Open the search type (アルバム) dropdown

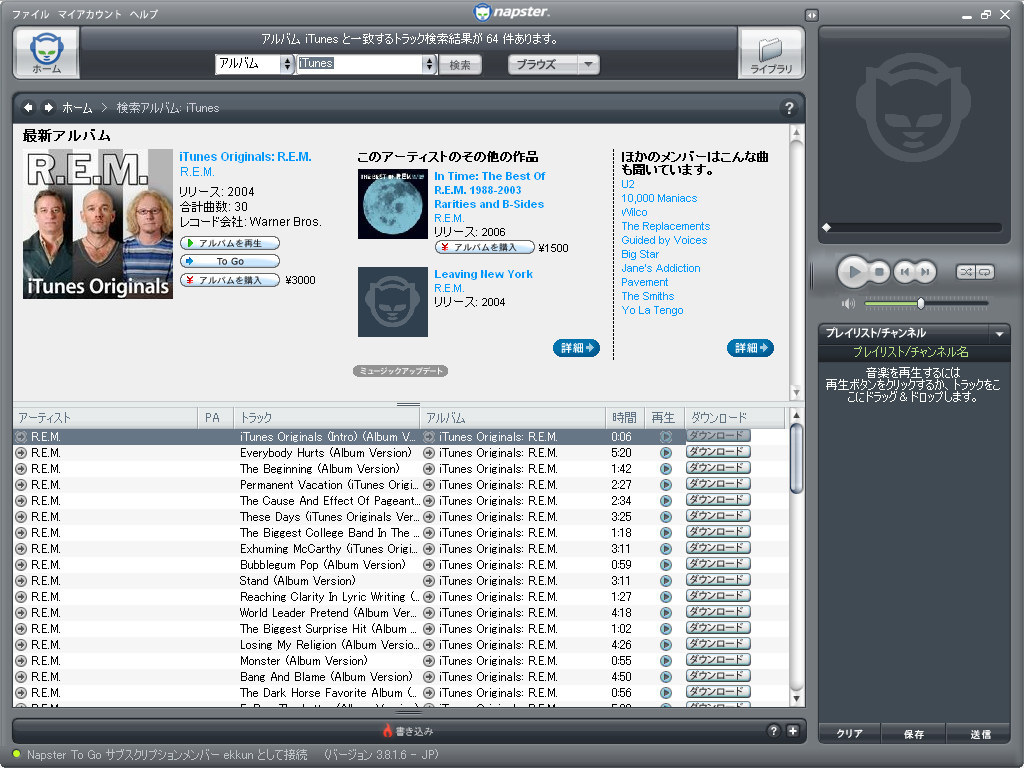tap(286, 63)
